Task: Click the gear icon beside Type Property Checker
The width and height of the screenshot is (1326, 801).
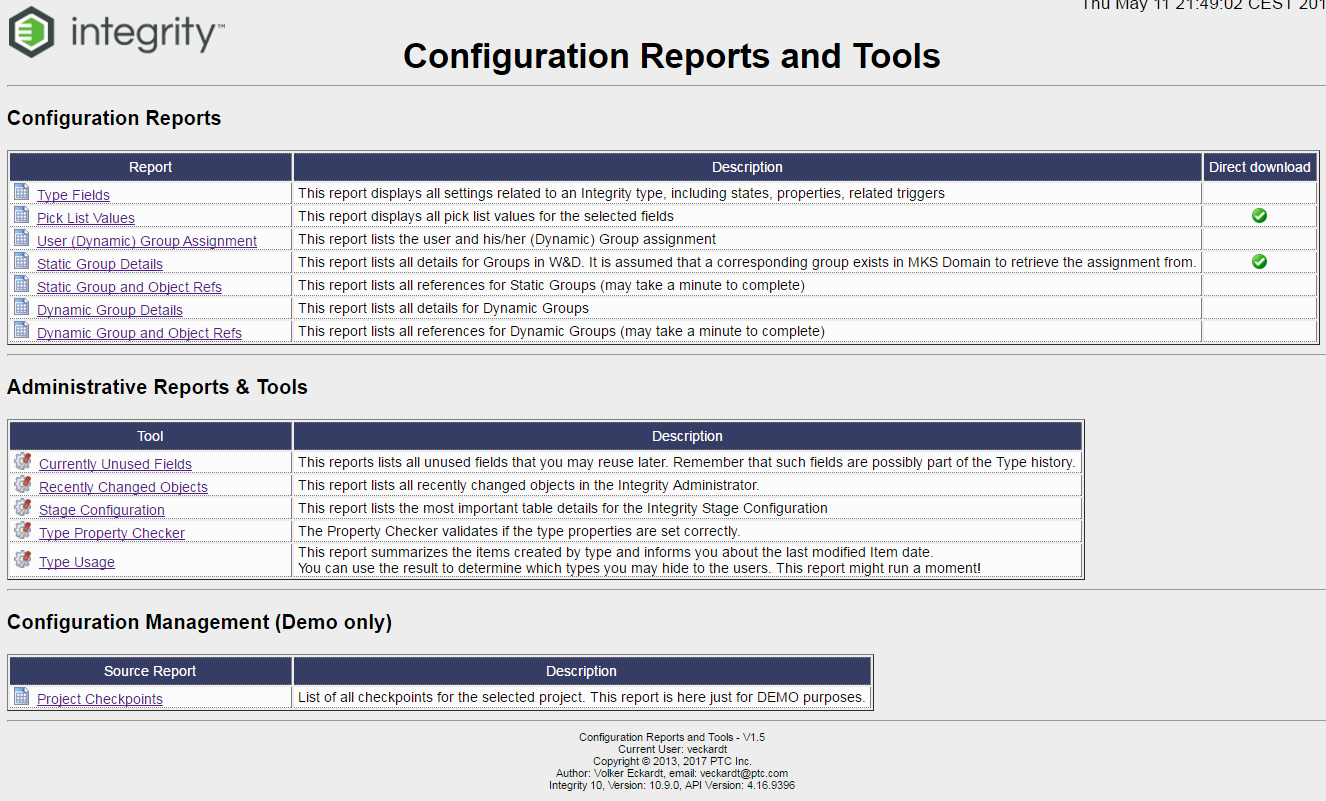Action: (x=23, y=530)
